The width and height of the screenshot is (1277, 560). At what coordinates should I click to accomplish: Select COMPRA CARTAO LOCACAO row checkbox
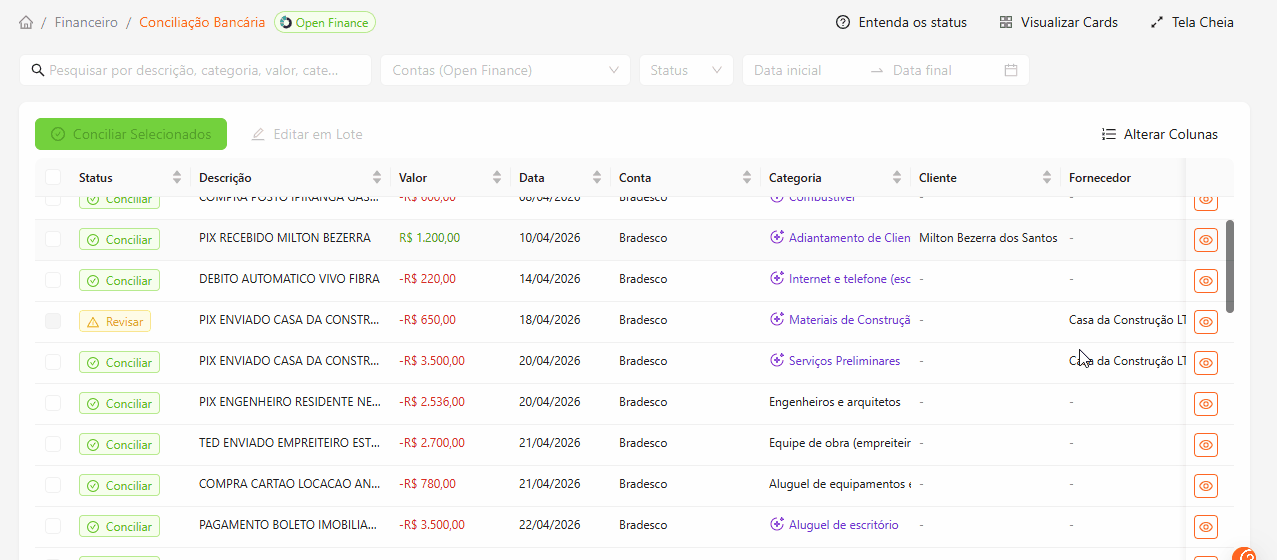tap(53, 485)
